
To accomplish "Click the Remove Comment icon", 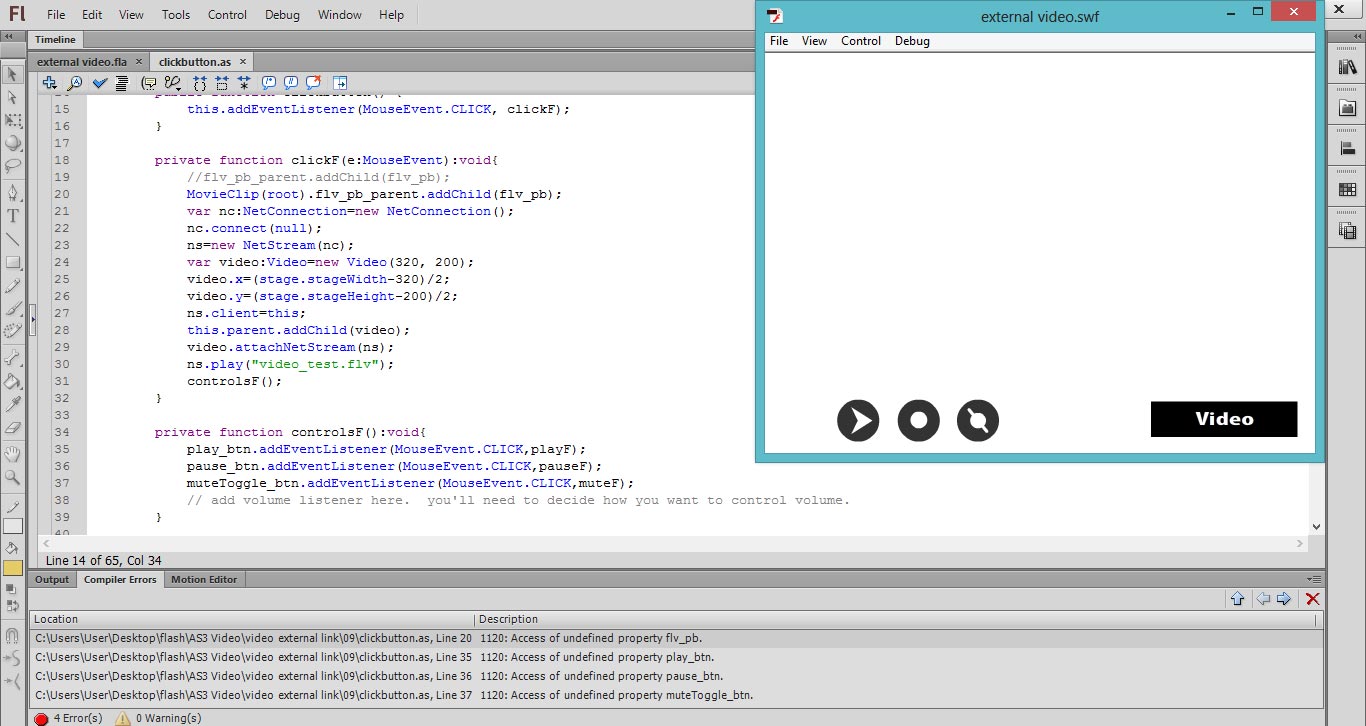I will (x=313, y=83).
